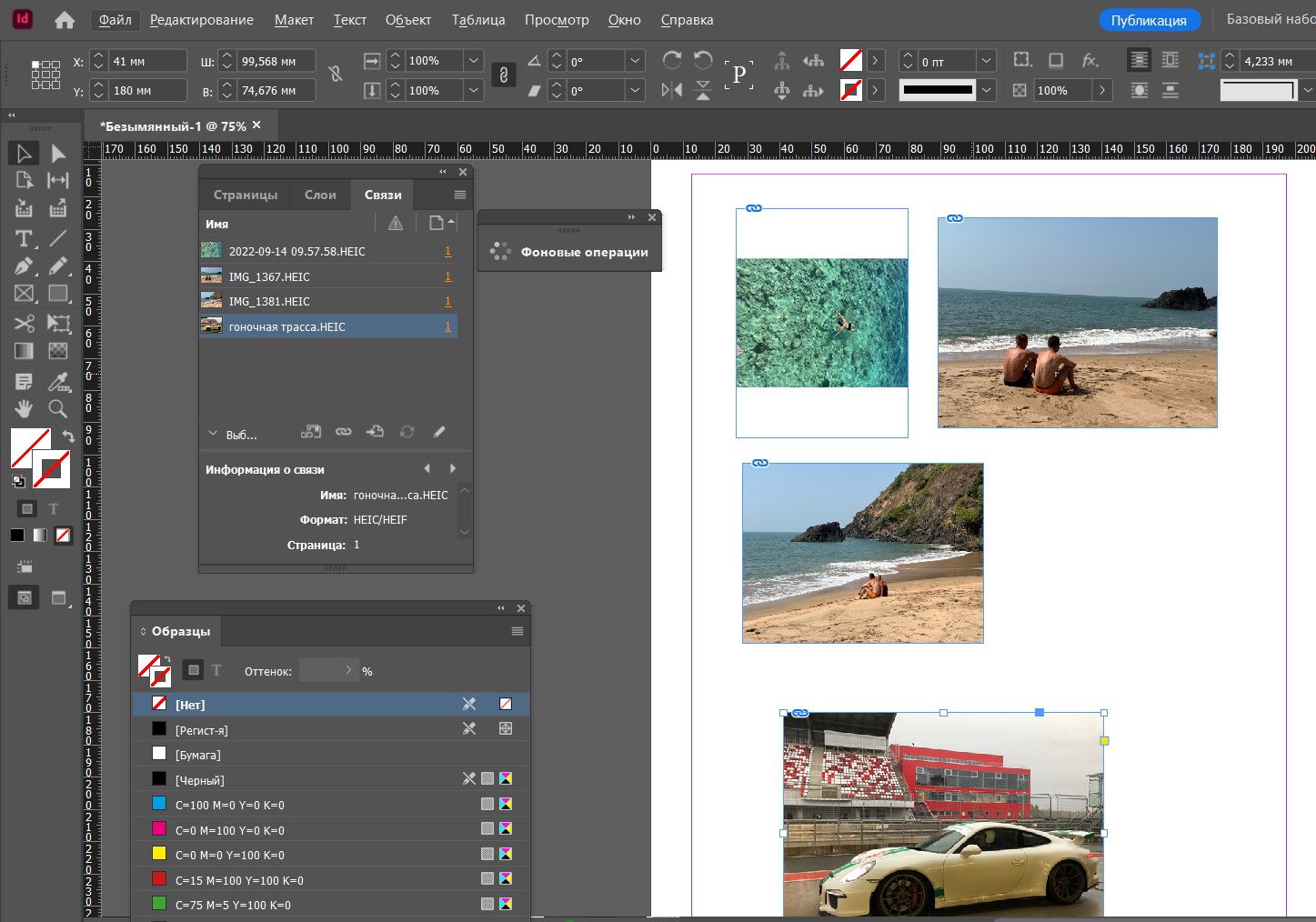The width and height of the screenshot is (1316, 922).
Task: Click the Публикация button
Action: coord(1148,20)
